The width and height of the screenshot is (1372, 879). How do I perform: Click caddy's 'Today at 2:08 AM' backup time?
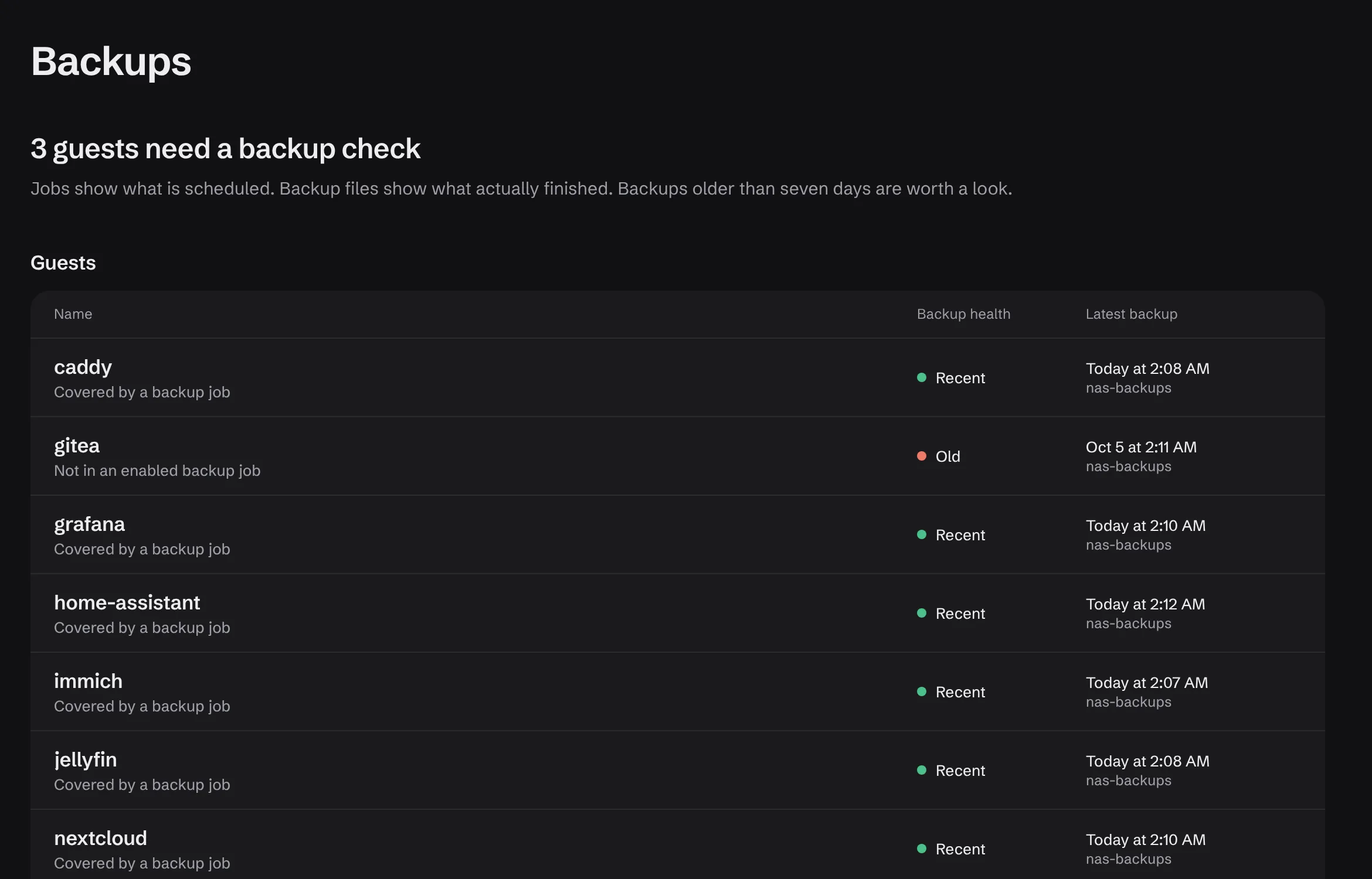1147,369
